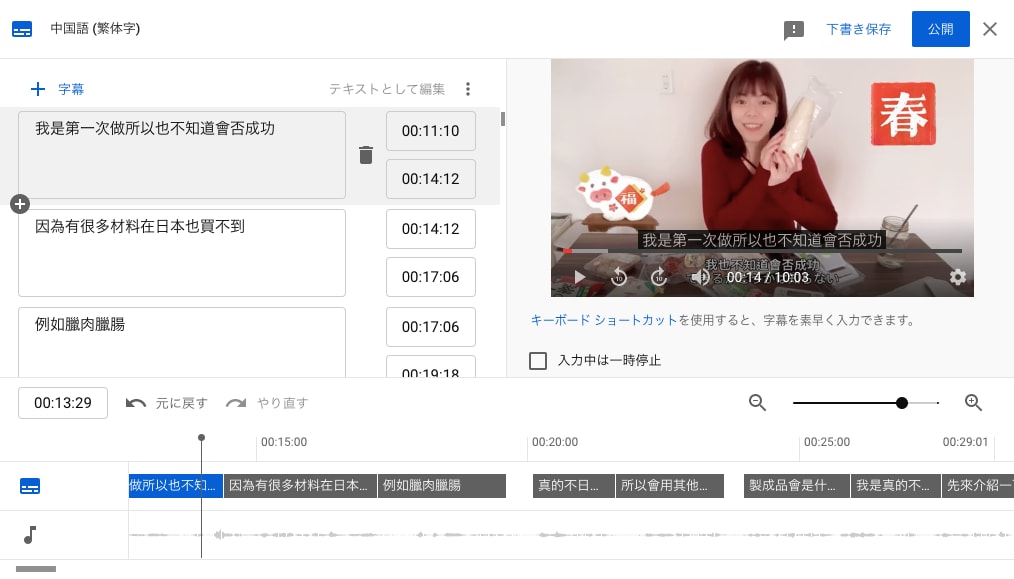The image size is (1014, 579).
Task: Click the video preview frame
Action: 762,178
